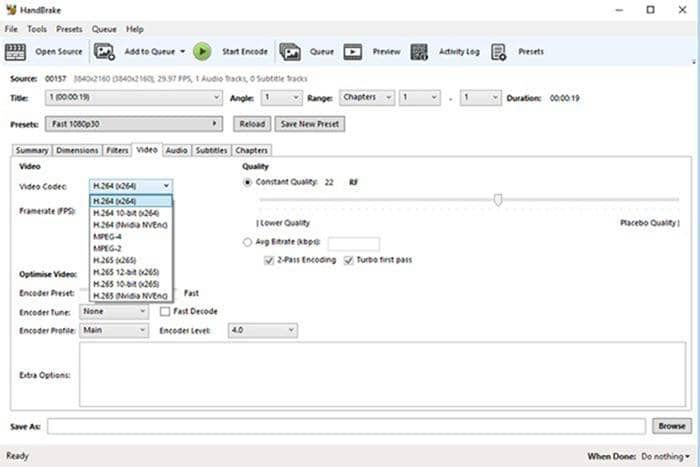This screenshot has width=700, height=467.
Task: Select H.265 (x265) codec
Action: (x=131, y=260)
